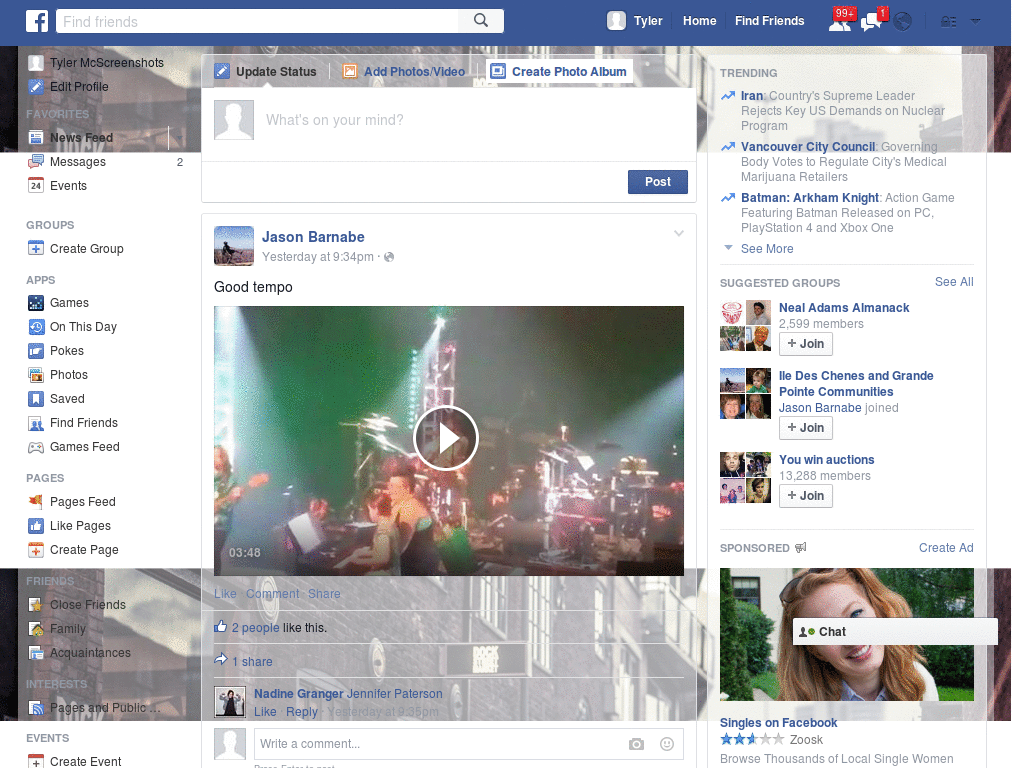Join Ile Des Chenes and Grande Pointe group
1024x768 pixels.
pos(806,428)
